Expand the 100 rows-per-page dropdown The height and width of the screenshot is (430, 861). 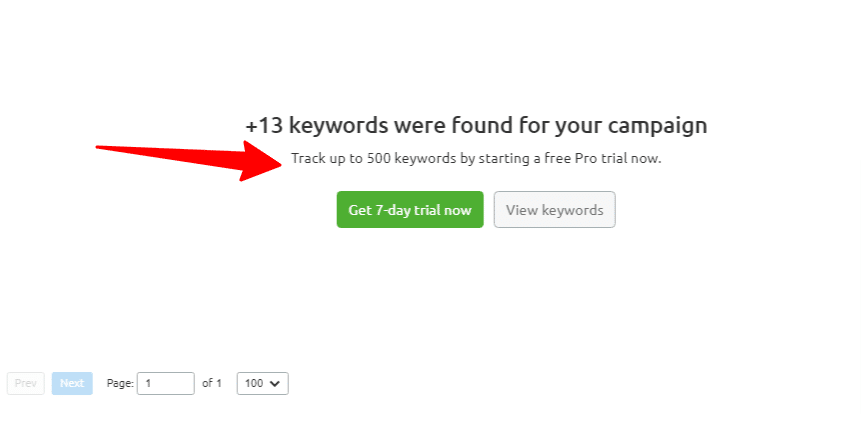point(262,383)
